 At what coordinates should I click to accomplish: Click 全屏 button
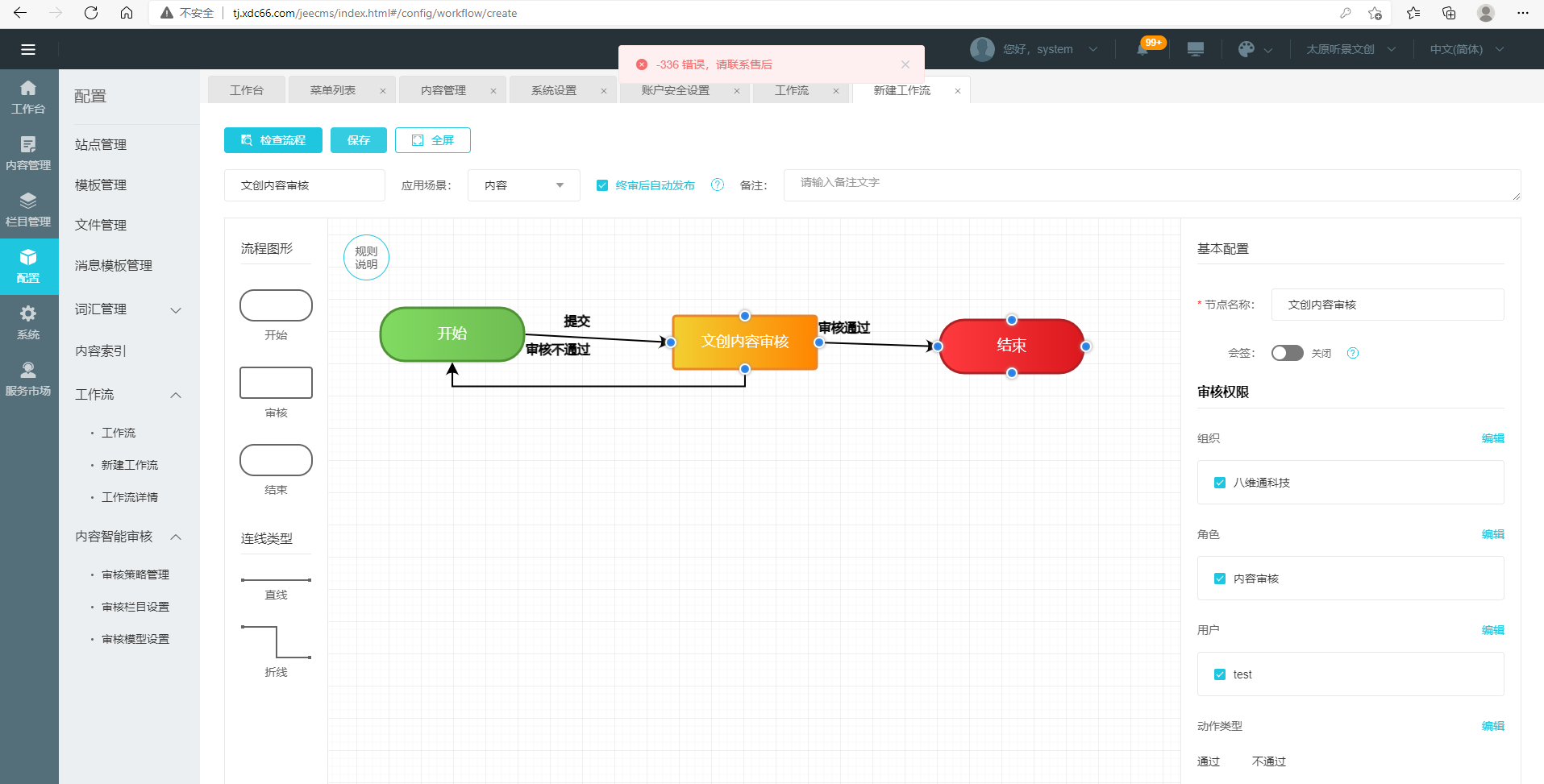433,140
